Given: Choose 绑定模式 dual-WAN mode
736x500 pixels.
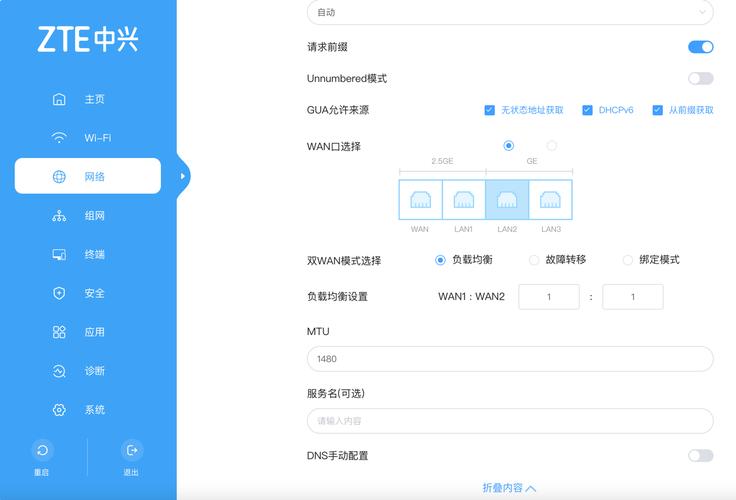Looking at the screenshot, I should [x=628, y=260].
